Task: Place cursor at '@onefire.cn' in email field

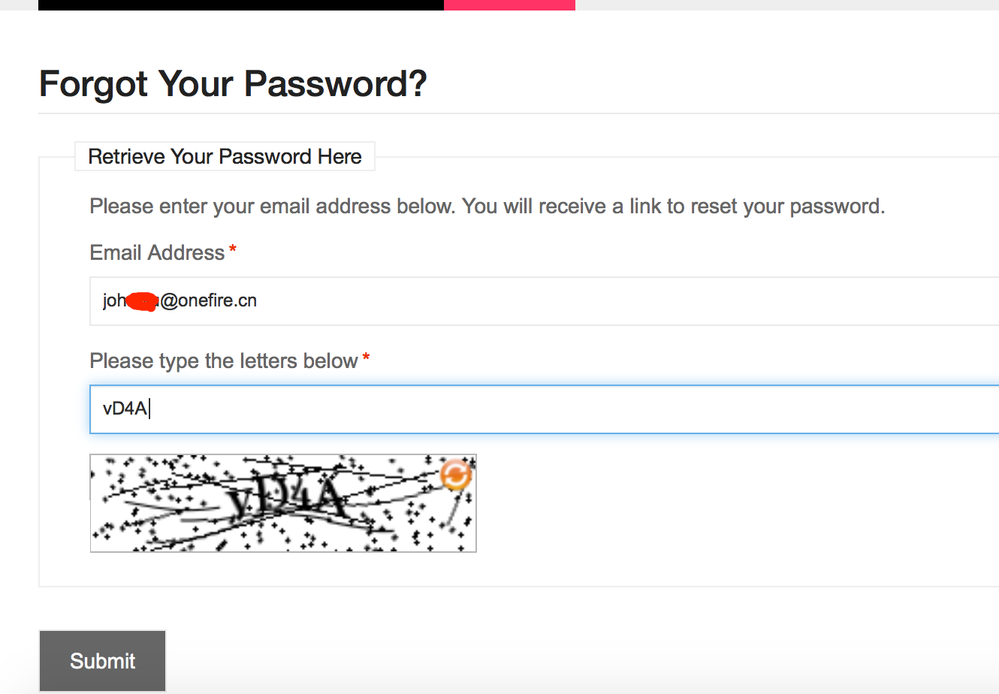Action: point(208,301)
